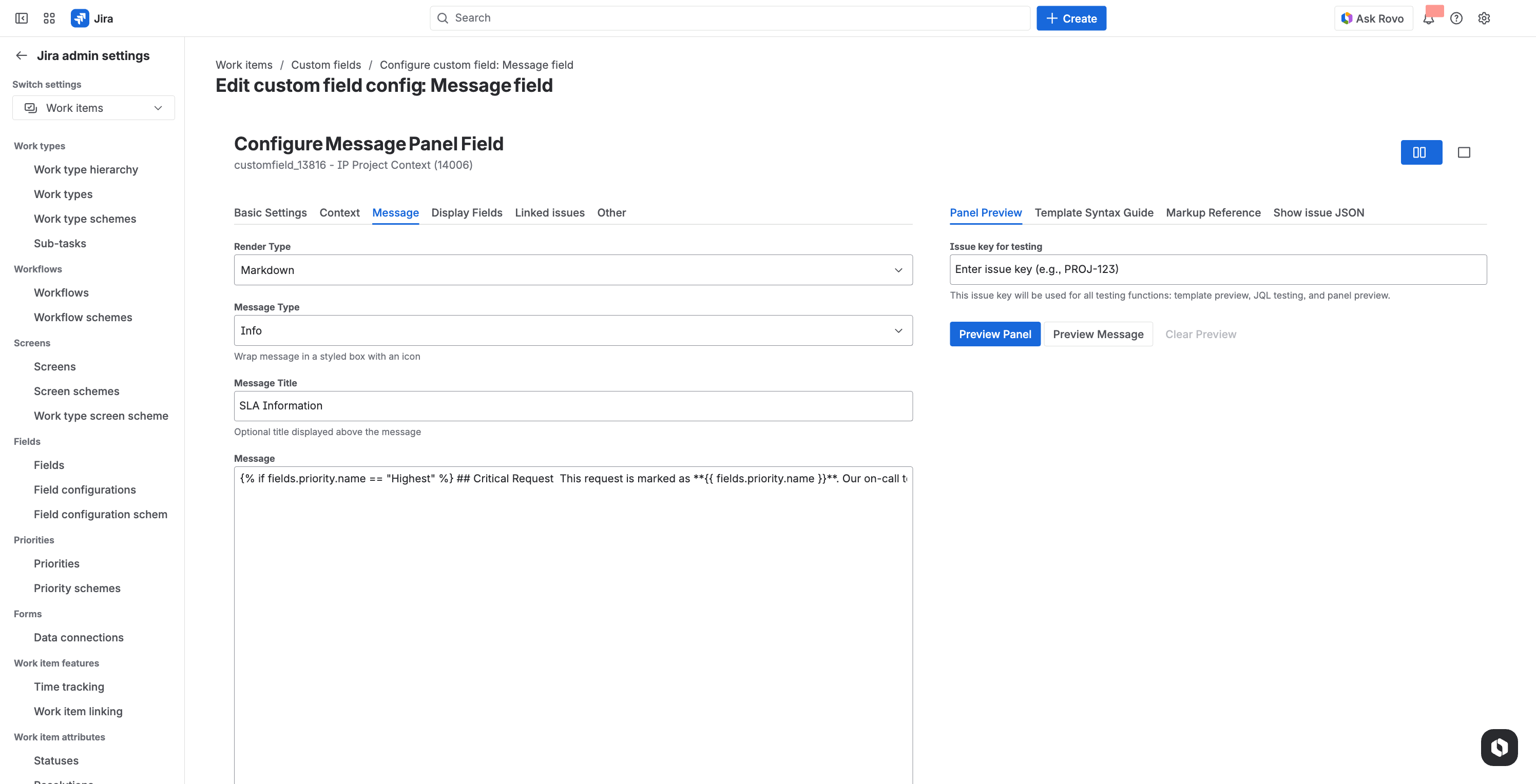
Task: Expand the Work items switch settings selector
Action: pos(158,108)
